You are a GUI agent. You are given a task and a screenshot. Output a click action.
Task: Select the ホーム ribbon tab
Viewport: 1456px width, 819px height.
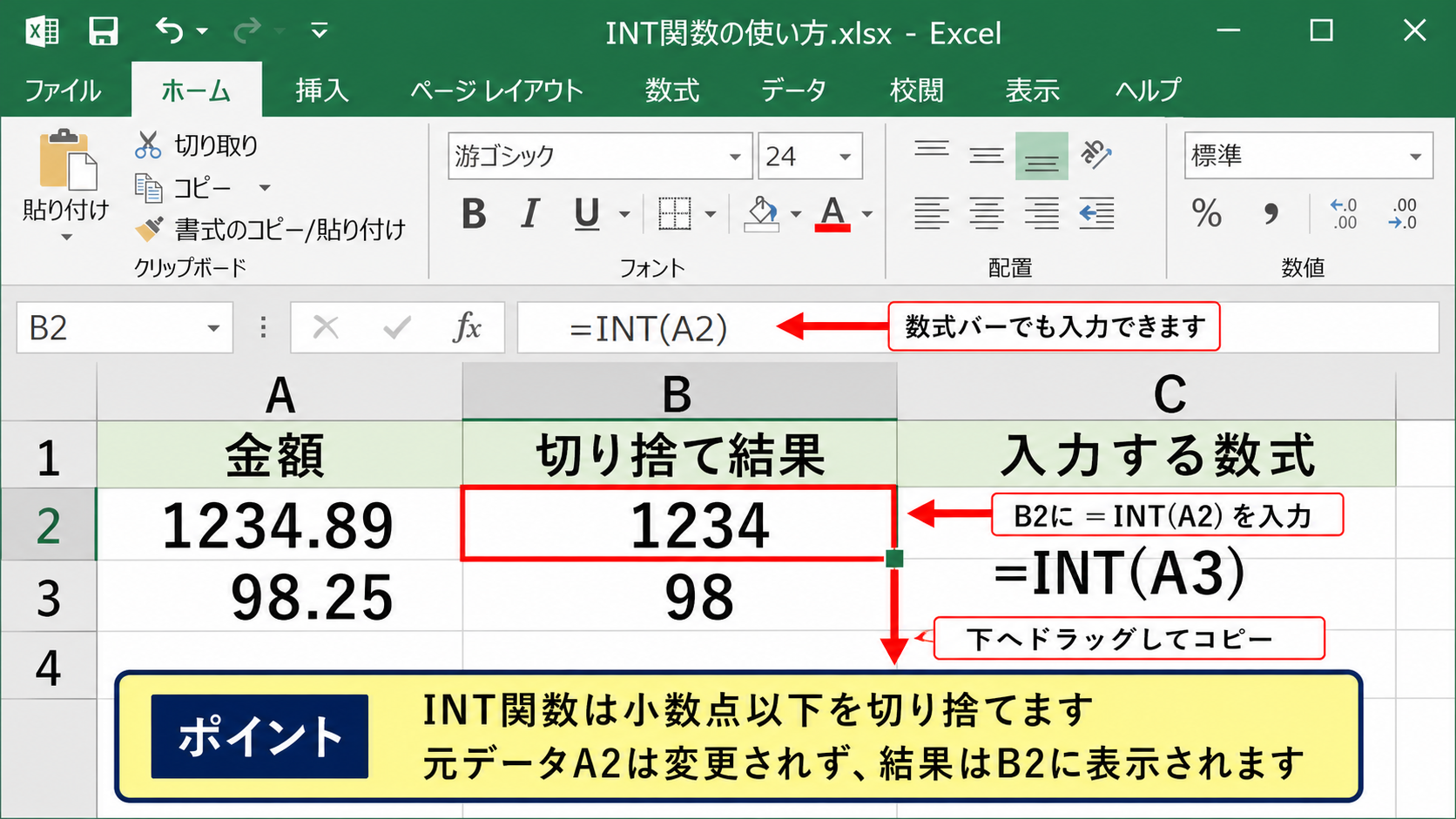[196, 90]
